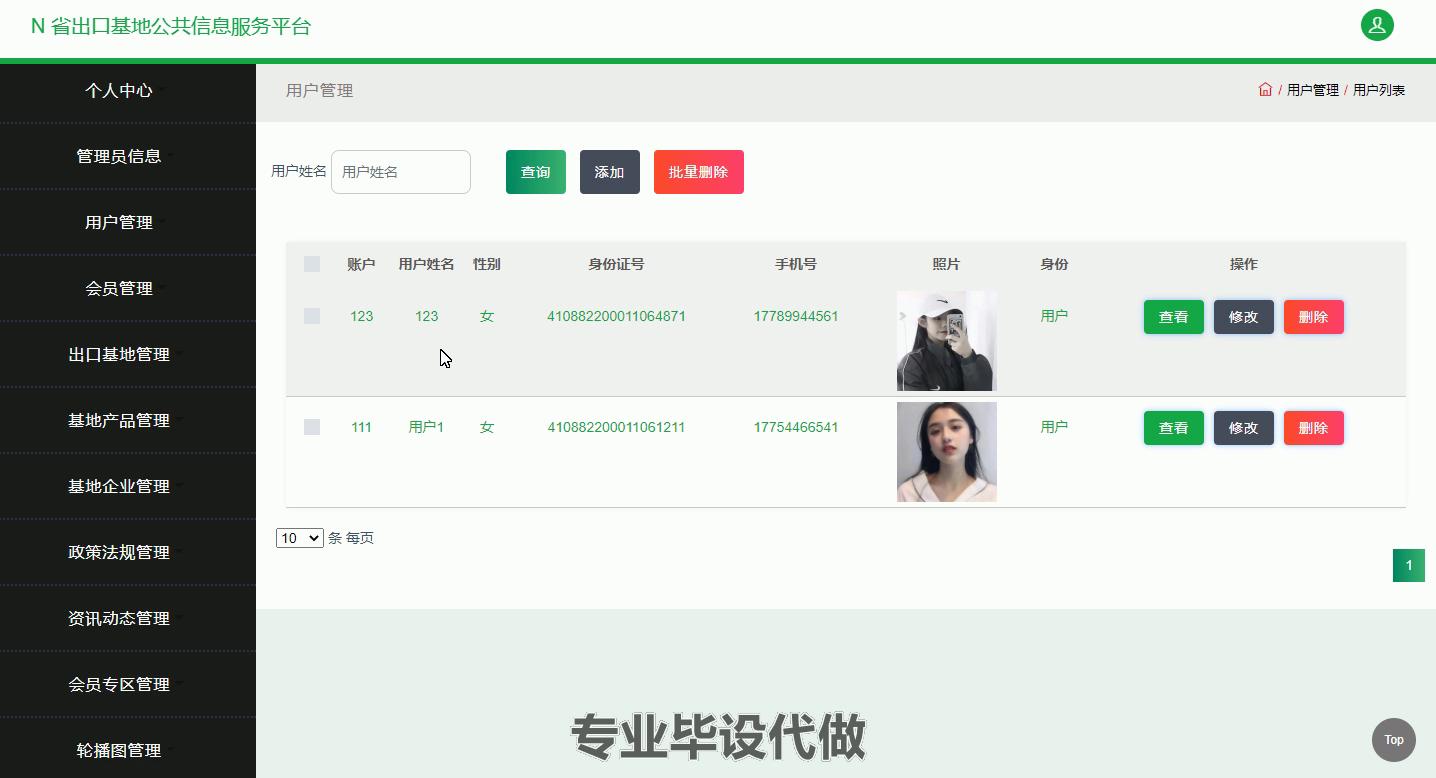Click 用户列表 breadcrumb link
The width and height of the screenshot is (1436, 778).
pos(1379,90)
